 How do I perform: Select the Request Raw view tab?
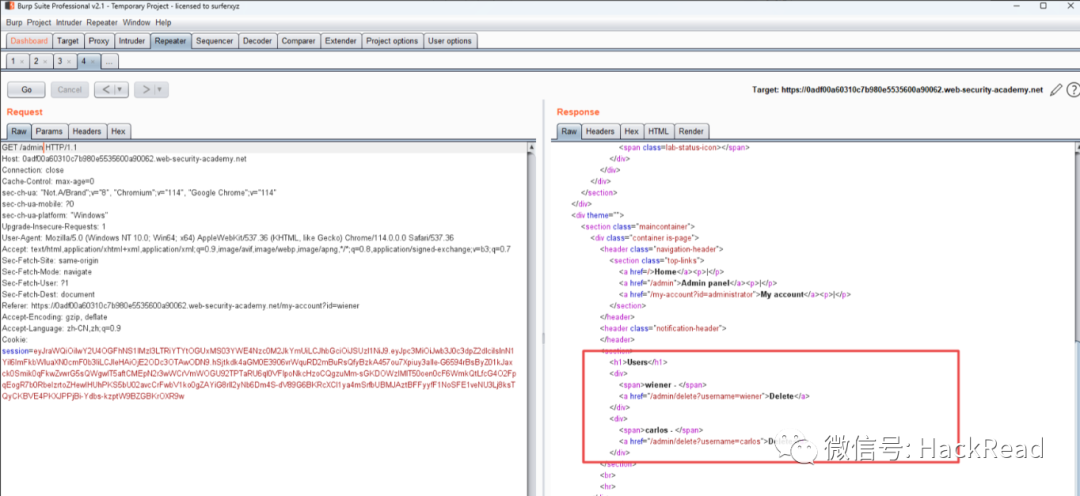(x=19, y=131)
